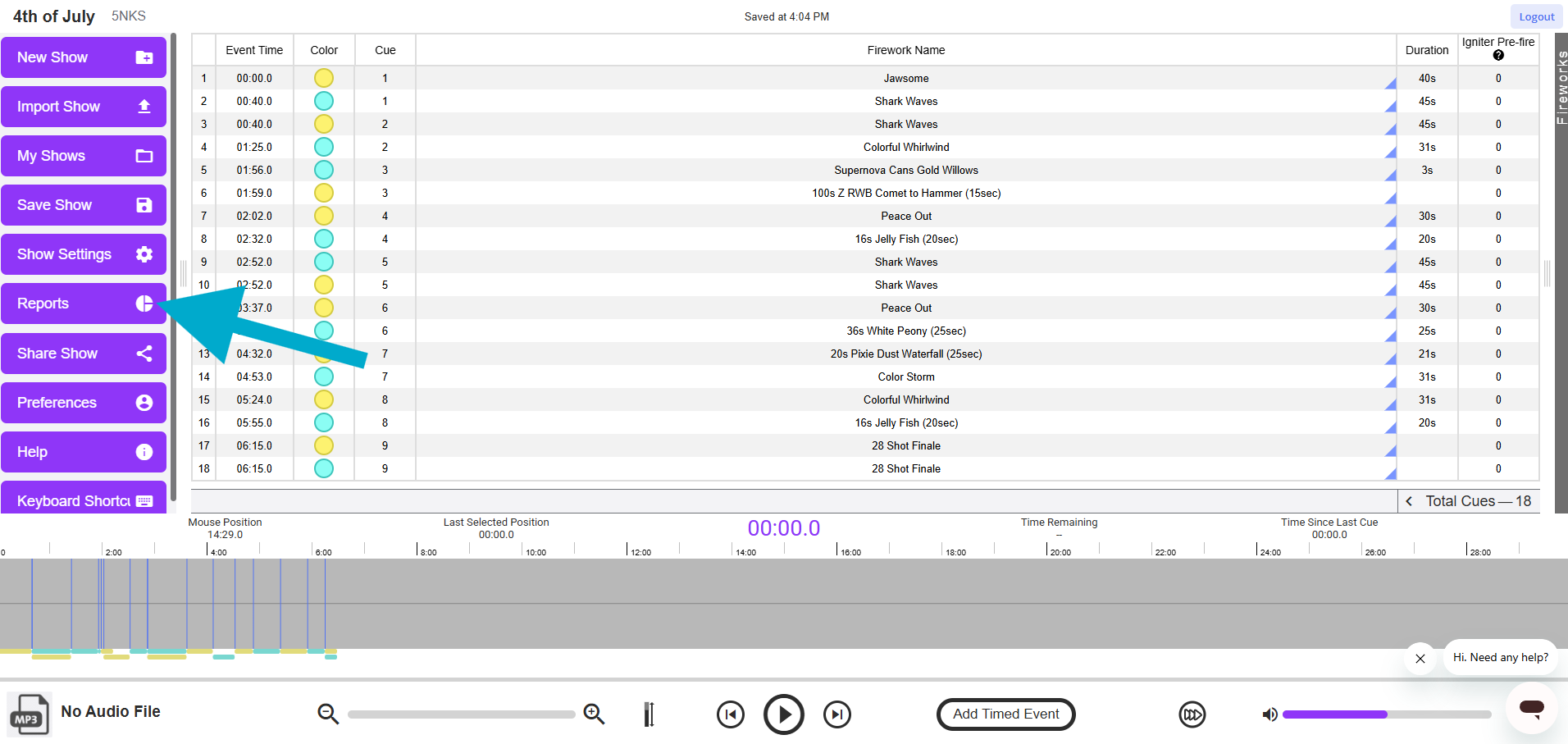Collapse the Total Cues panel chevron
Image resolution: width=1568 pixels, height=744 pixels.
point(1409,501)
